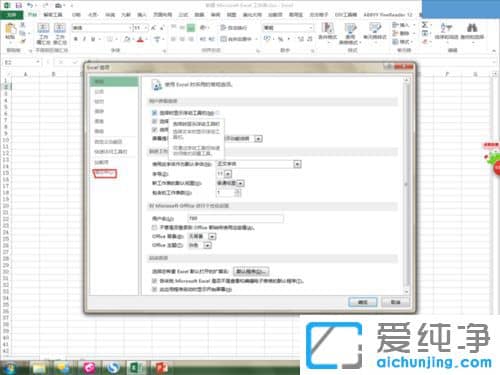Open the green File tab
This screenshot has width=500, height=375.
pyautogui.click(x=12, y=15)
